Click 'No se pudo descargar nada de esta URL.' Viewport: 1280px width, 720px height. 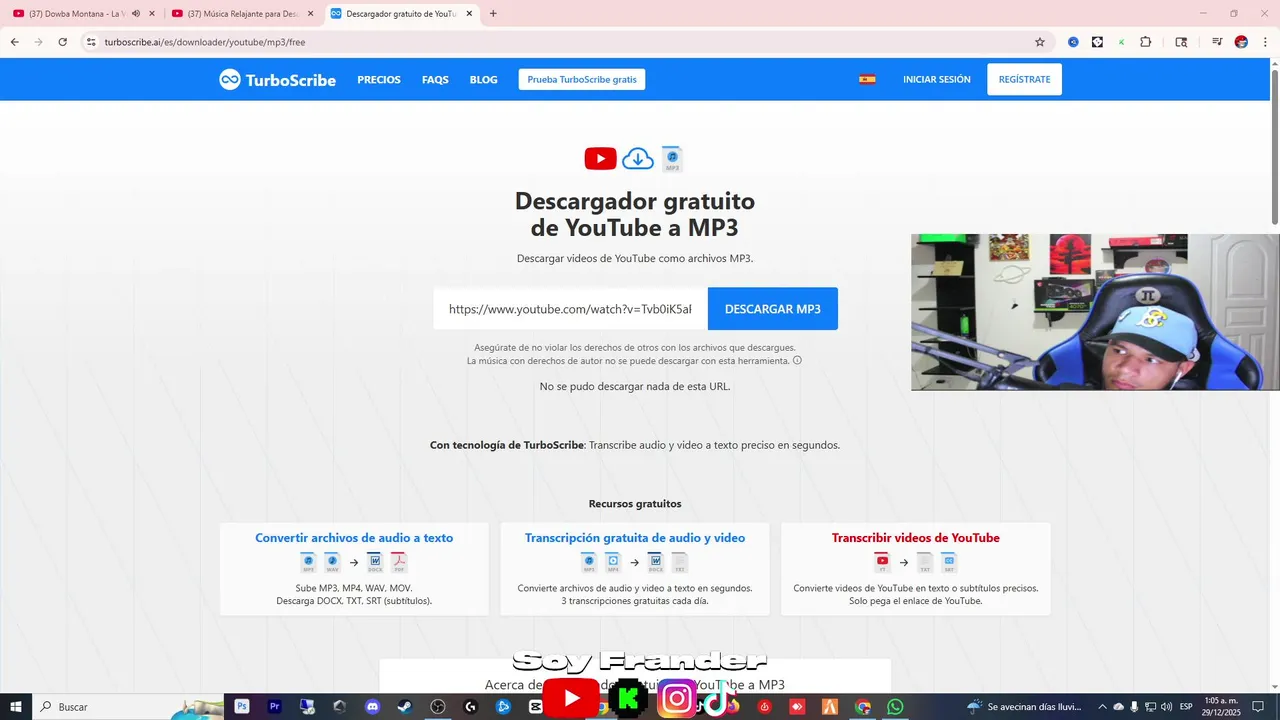pos(635,386)
